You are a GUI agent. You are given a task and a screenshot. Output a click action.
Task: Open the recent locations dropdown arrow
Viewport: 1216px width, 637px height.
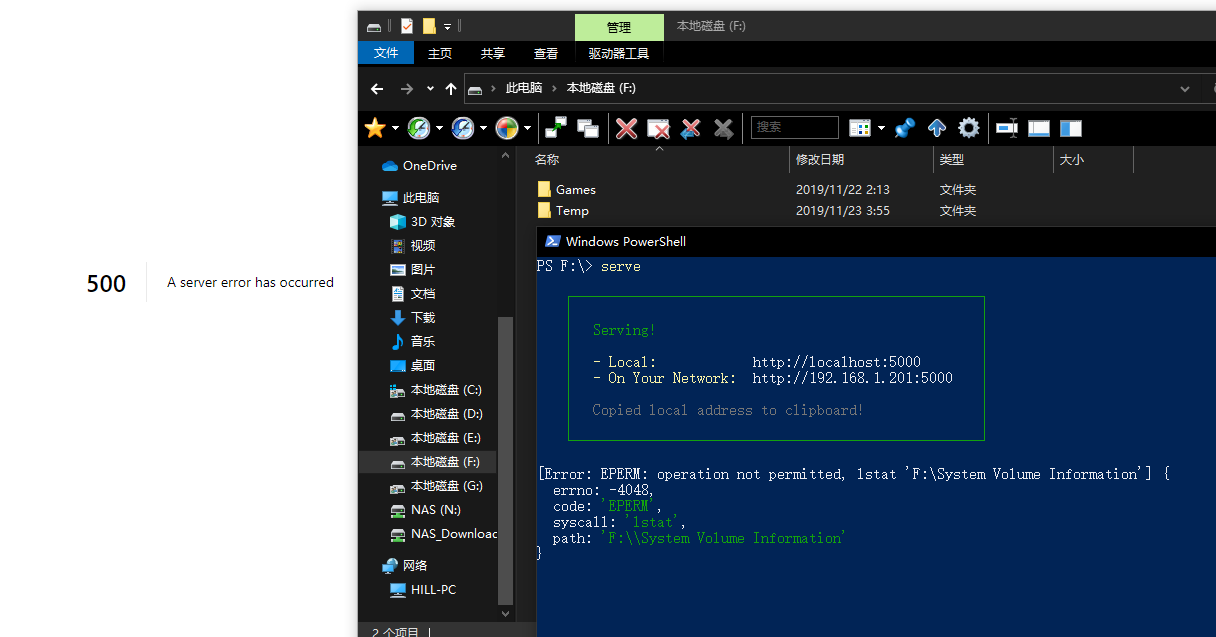tap(430, 89)
